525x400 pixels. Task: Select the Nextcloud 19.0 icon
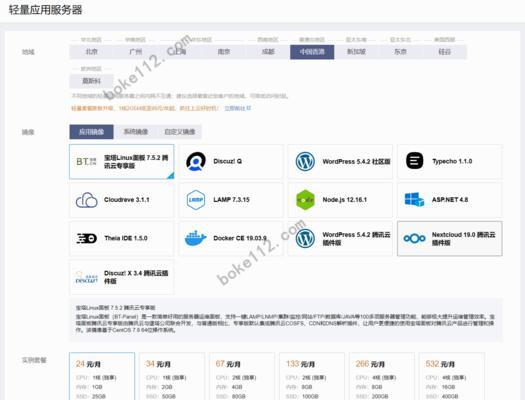(414, 238)
